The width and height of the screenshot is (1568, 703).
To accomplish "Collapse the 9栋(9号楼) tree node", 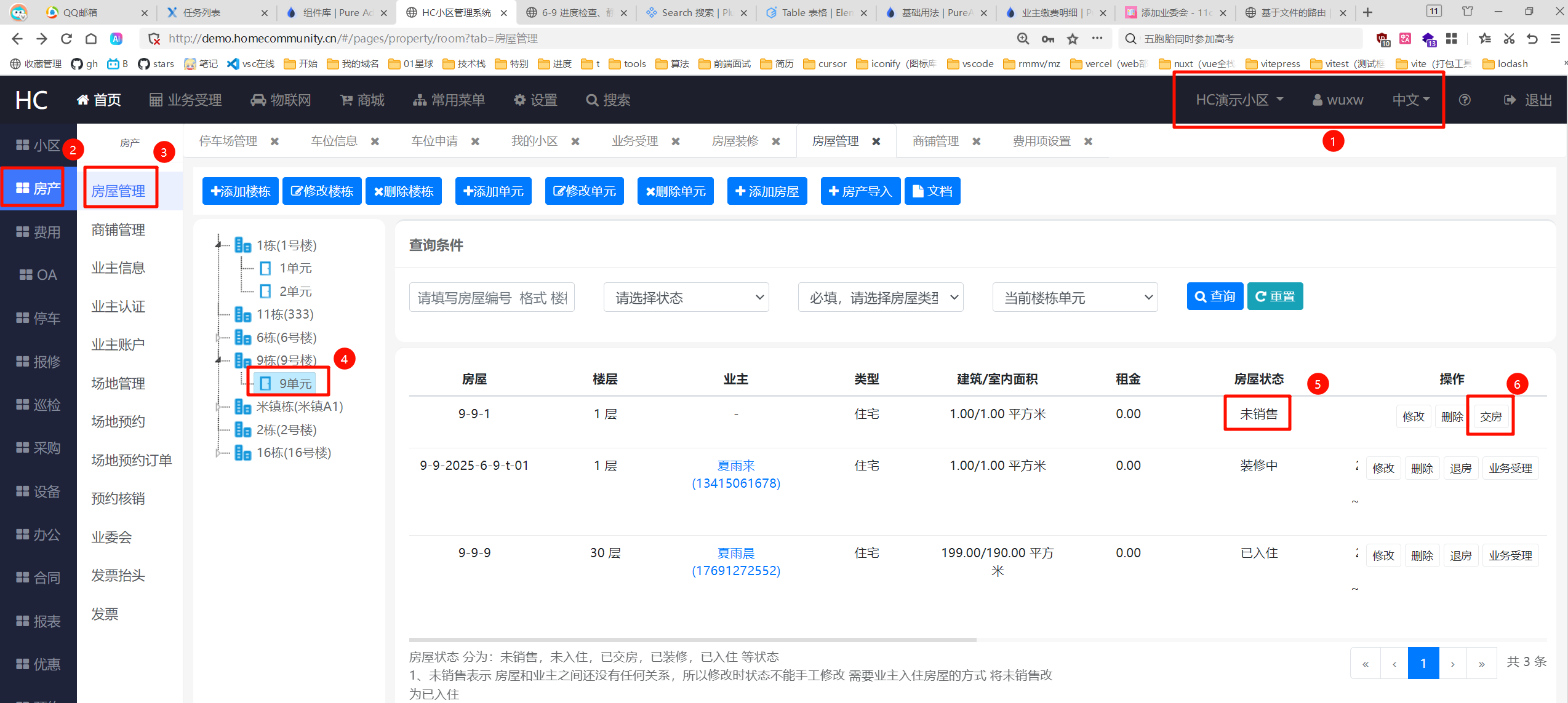I will pos(218,360).
